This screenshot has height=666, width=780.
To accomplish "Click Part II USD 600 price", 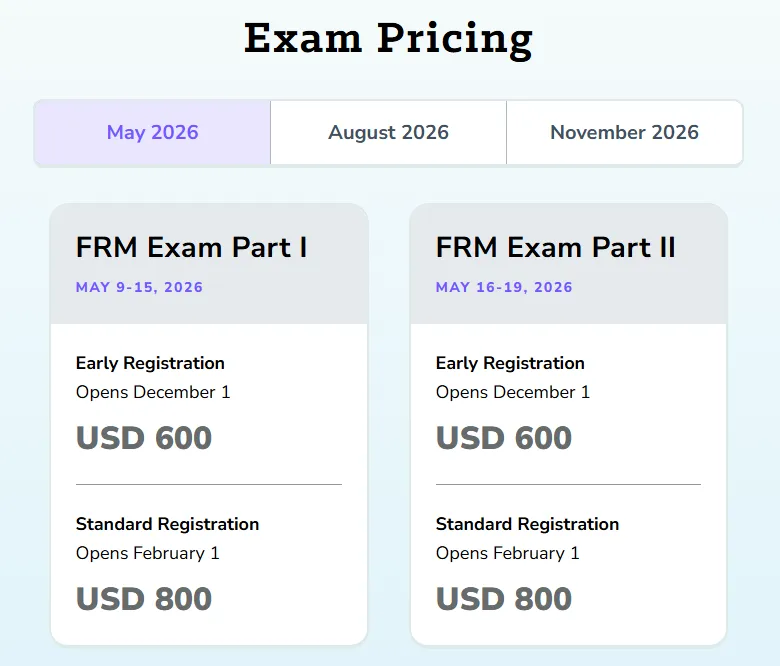I will (504, 438).
